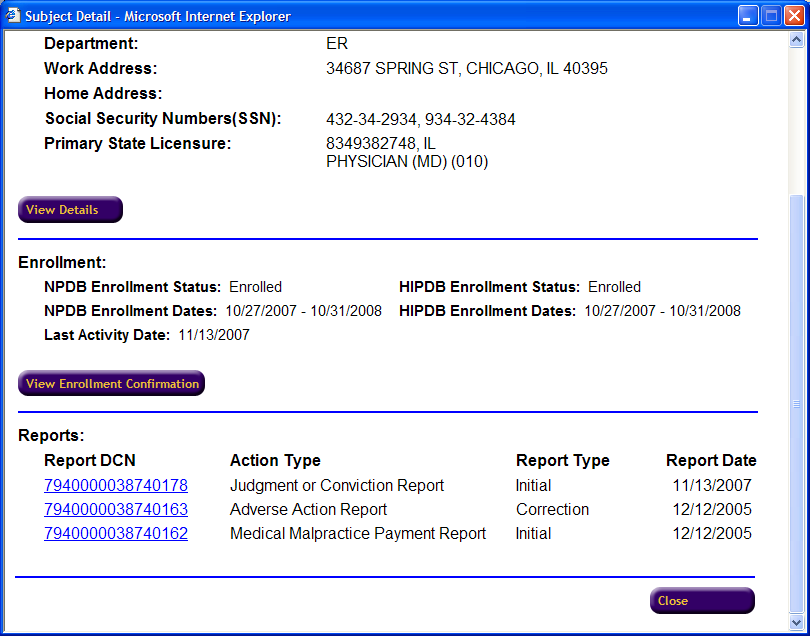This screenshot has width=810, height=636.
Task: Minimize the Subject Detail window
Action: (747, 16)
